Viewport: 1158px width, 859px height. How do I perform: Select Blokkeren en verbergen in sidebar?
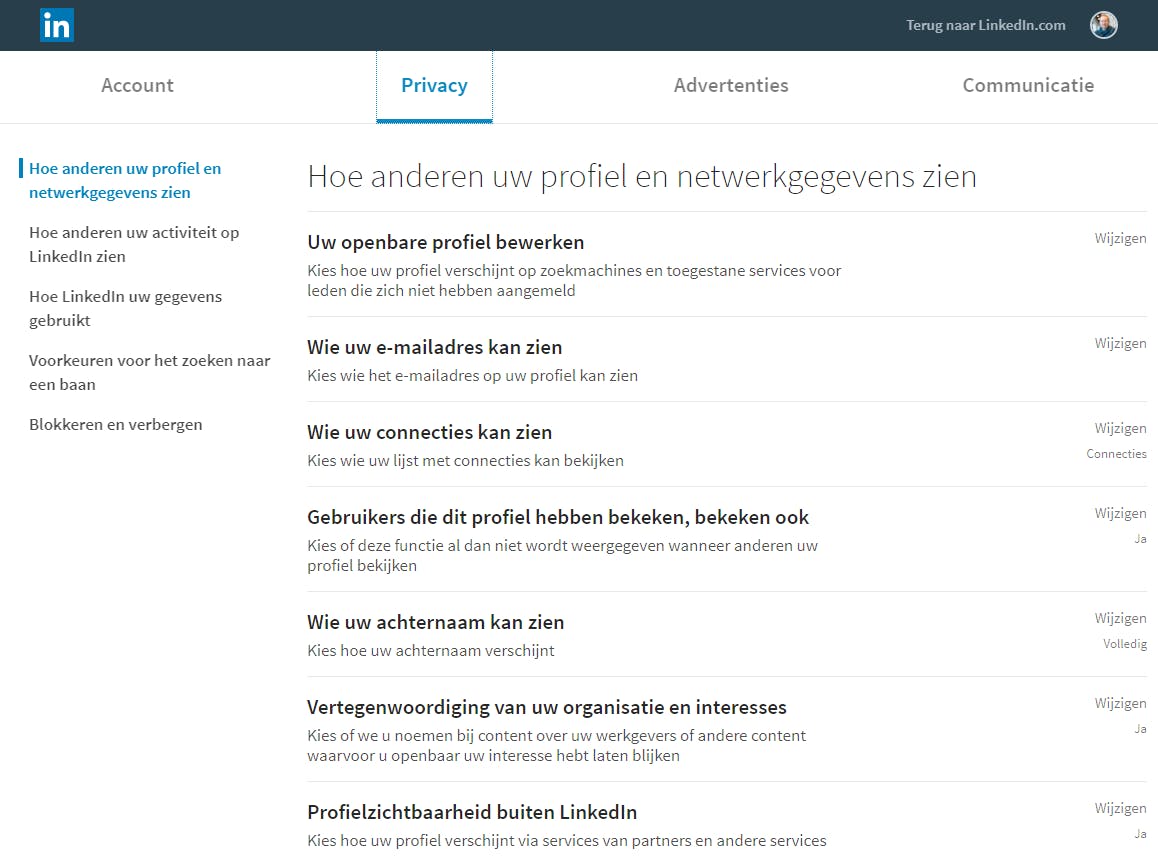(116, 424)
